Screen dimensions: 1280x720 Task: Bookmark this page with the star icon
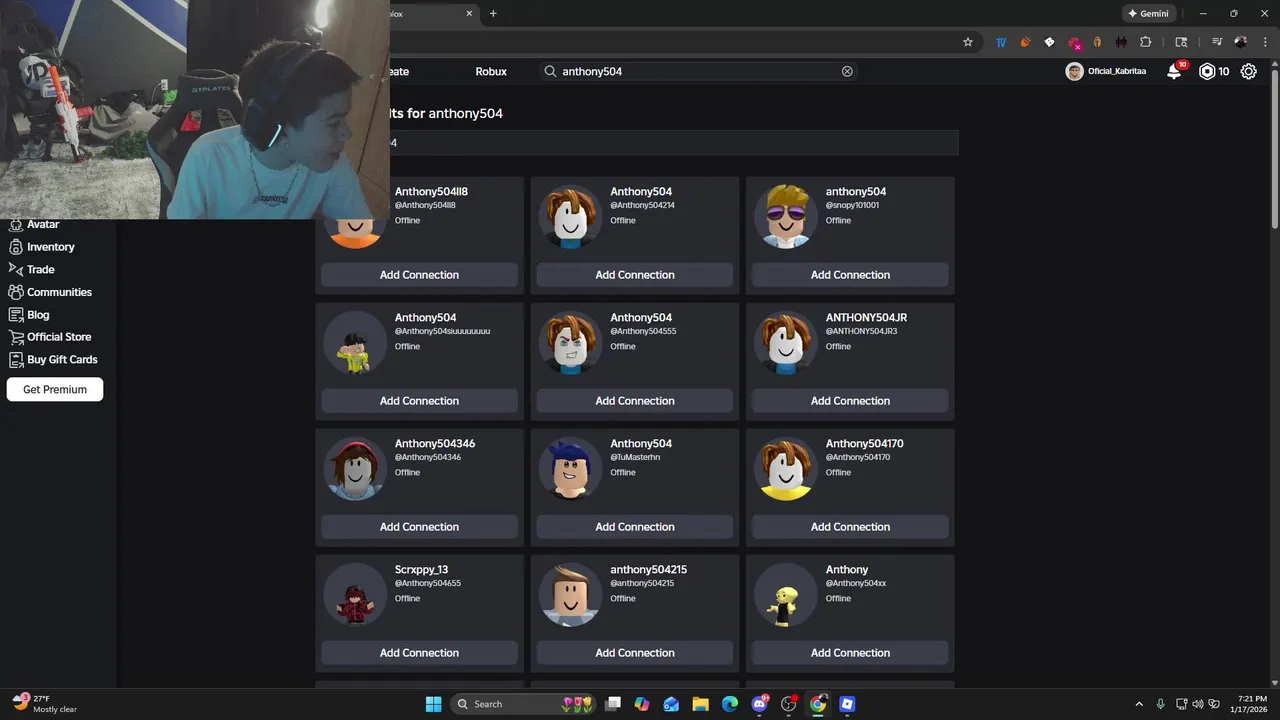968,42
